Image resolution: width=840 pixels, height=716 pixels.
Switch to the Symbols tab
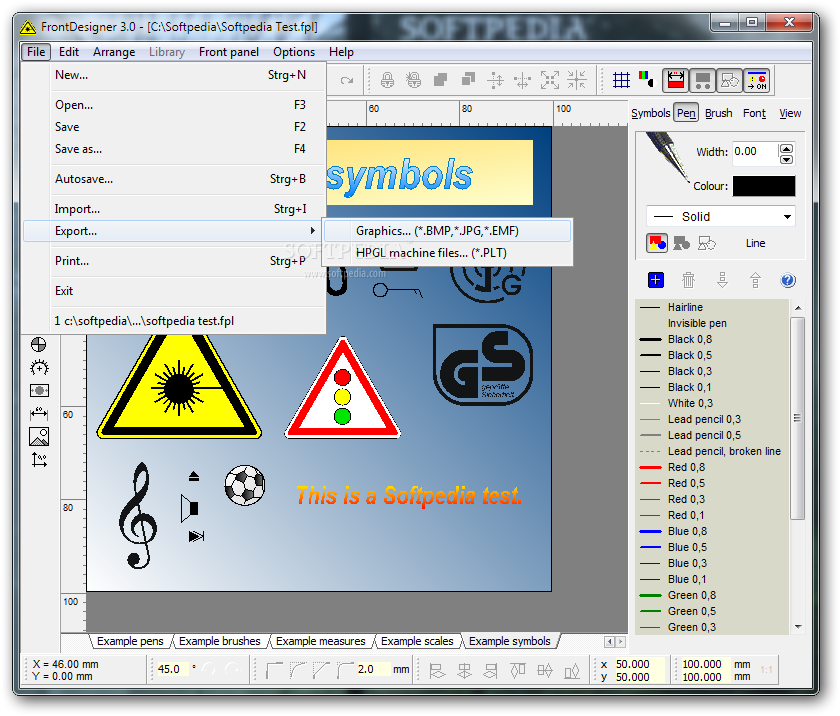[650, 113]
